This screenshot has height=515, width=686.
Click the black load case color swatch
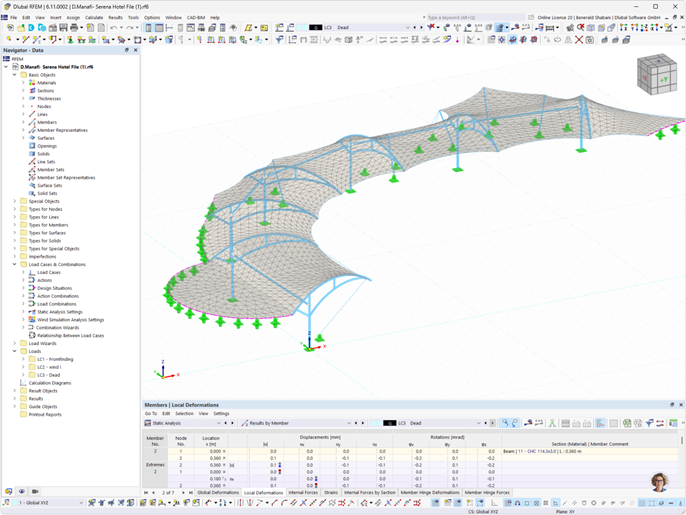coord(316,28)
